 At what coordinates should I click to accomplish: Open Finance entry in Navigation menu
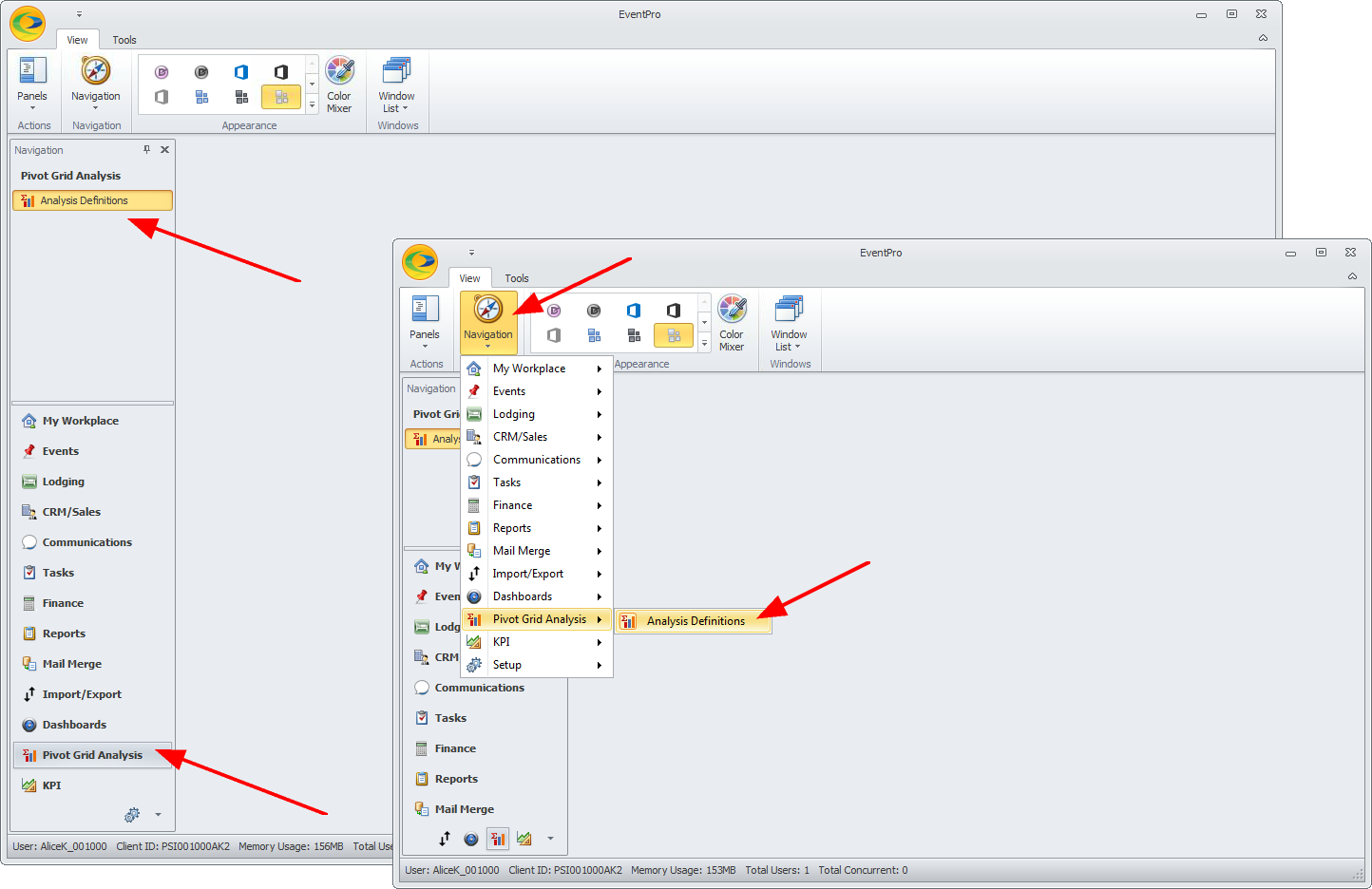(537, 505)
